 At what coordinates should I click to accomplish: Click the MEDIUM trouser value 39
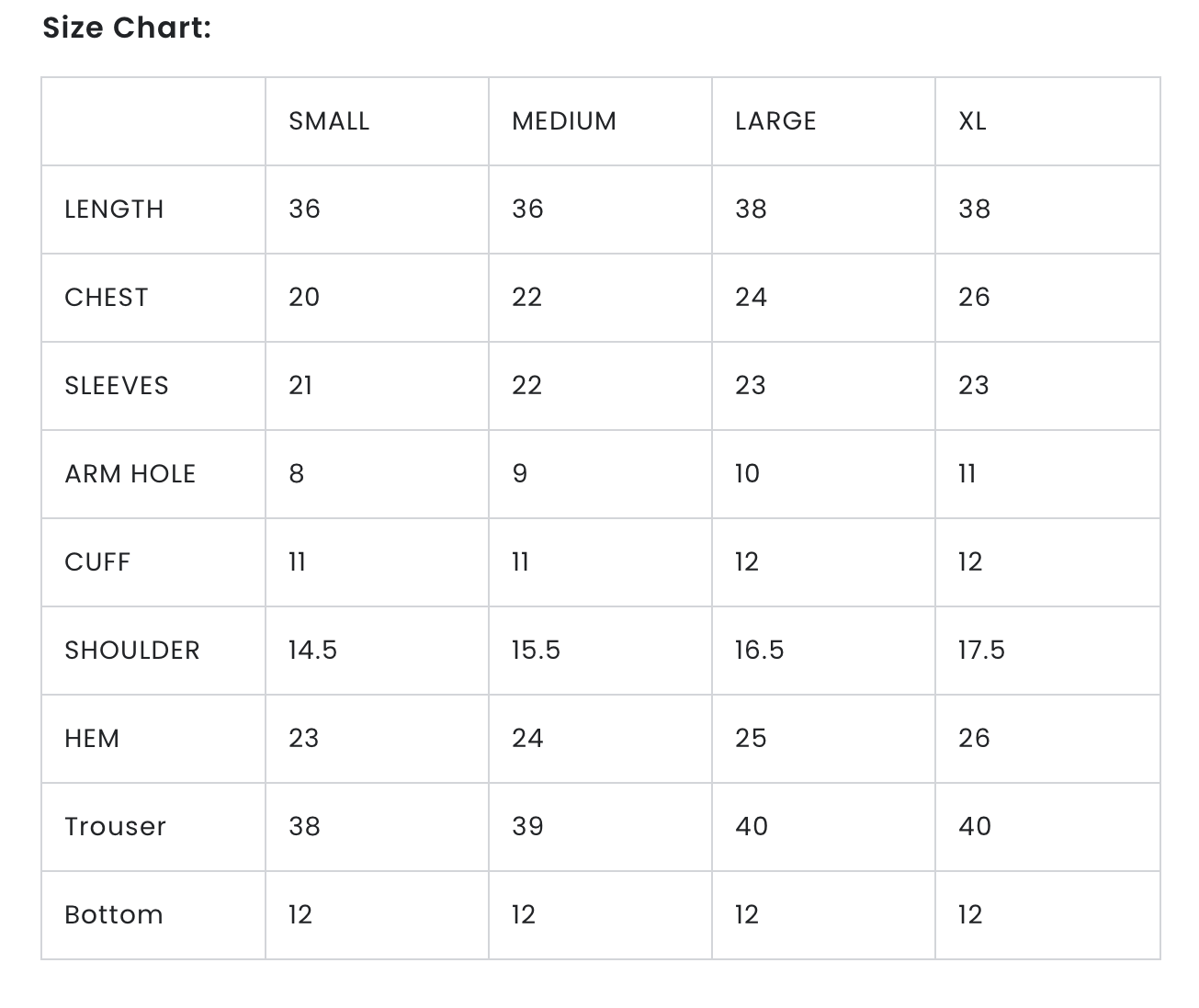pos(527,827)
